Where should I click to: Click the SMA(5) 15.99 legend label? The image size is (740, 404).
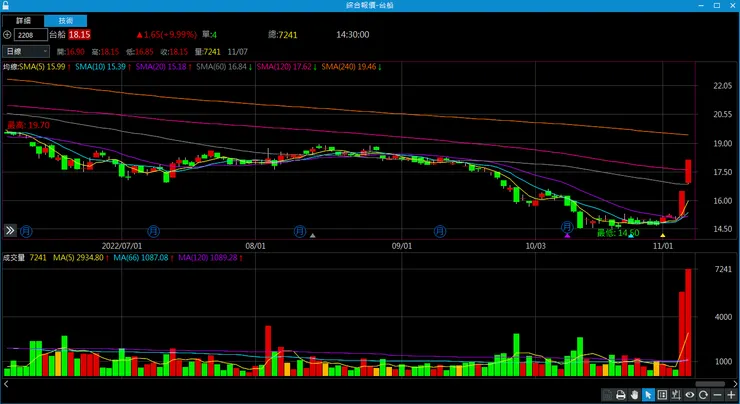(44, 67)
